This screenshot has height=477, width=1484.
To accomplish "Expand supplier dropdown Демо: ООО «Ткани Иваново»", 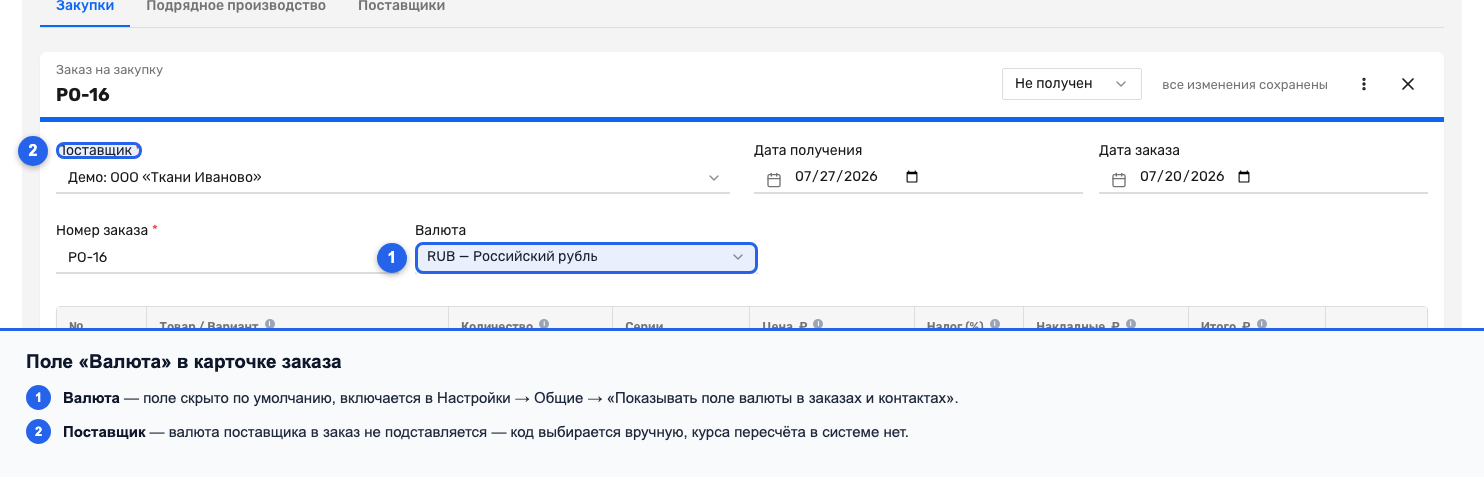I will click(x=393, y=177).
